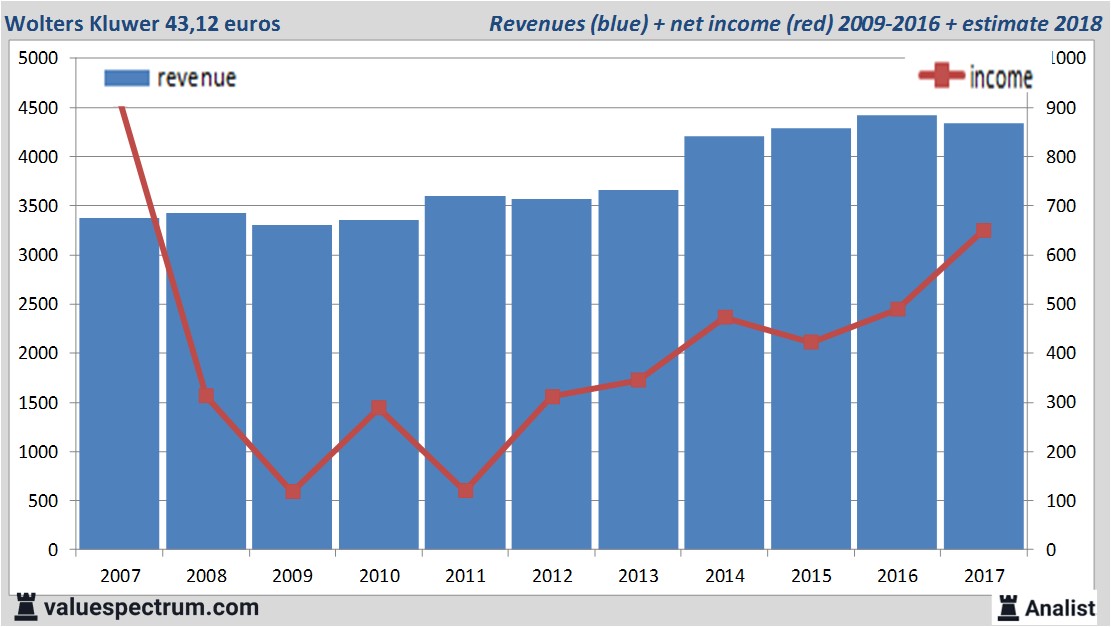Click the 2000 left axis label

[38, 353]
